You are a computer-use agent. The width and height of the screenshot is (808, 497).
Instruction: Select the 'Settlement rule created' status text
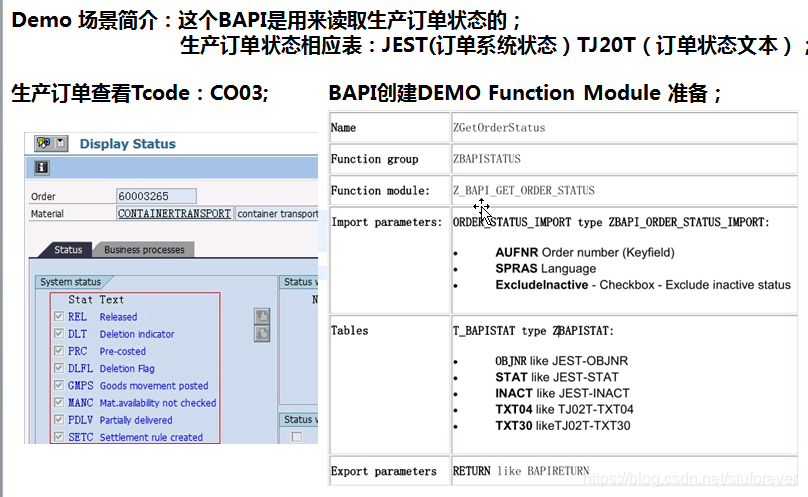point(151,437)
